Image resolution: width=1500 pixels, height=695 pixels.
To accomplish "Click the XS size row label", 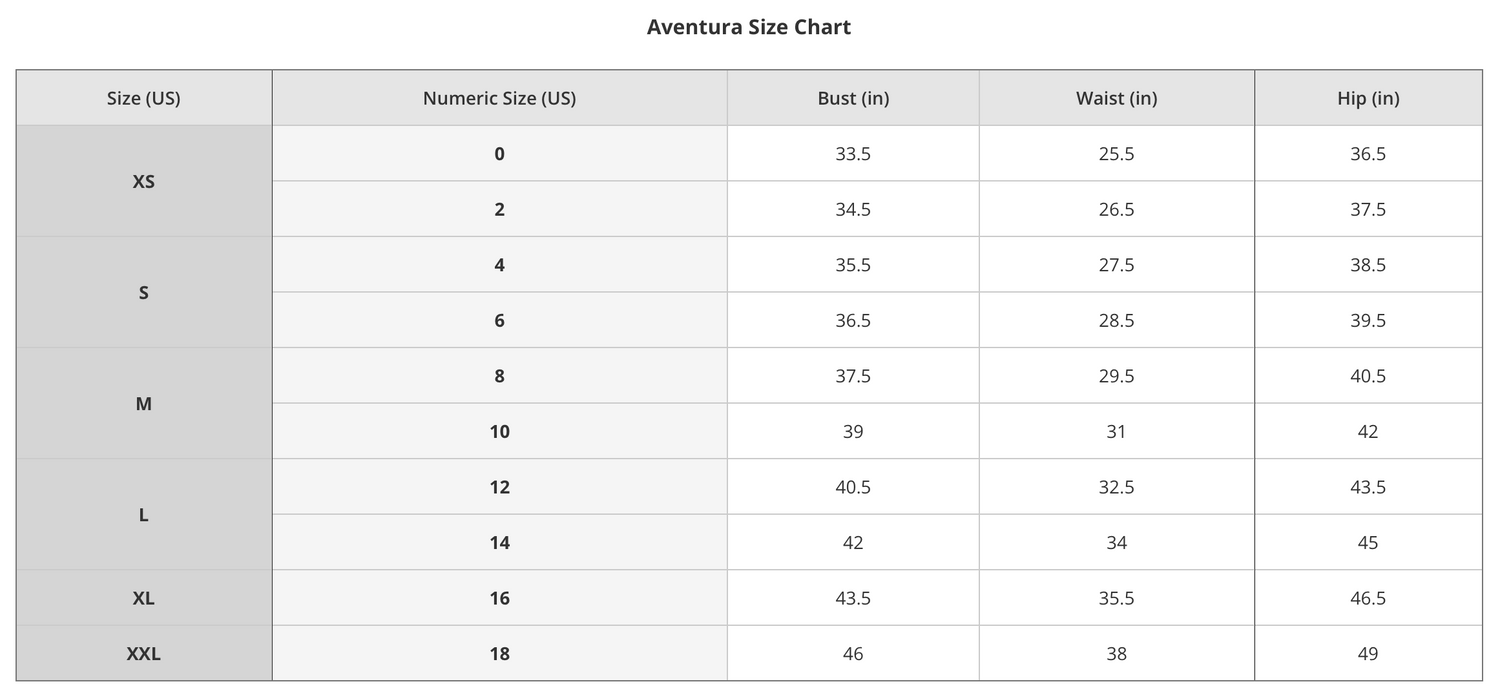I will (144, 181).
